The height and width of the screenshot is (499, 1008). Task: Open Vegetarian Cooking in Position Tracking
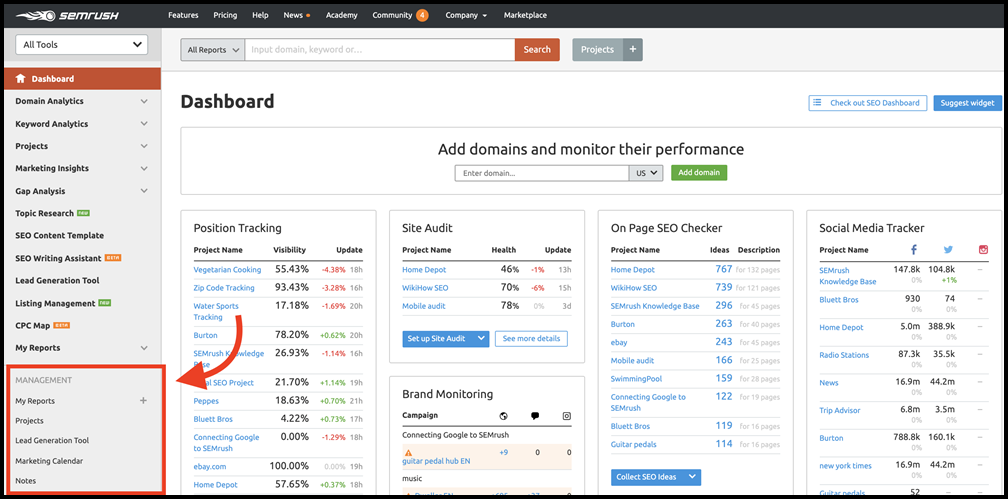(228, 269)
